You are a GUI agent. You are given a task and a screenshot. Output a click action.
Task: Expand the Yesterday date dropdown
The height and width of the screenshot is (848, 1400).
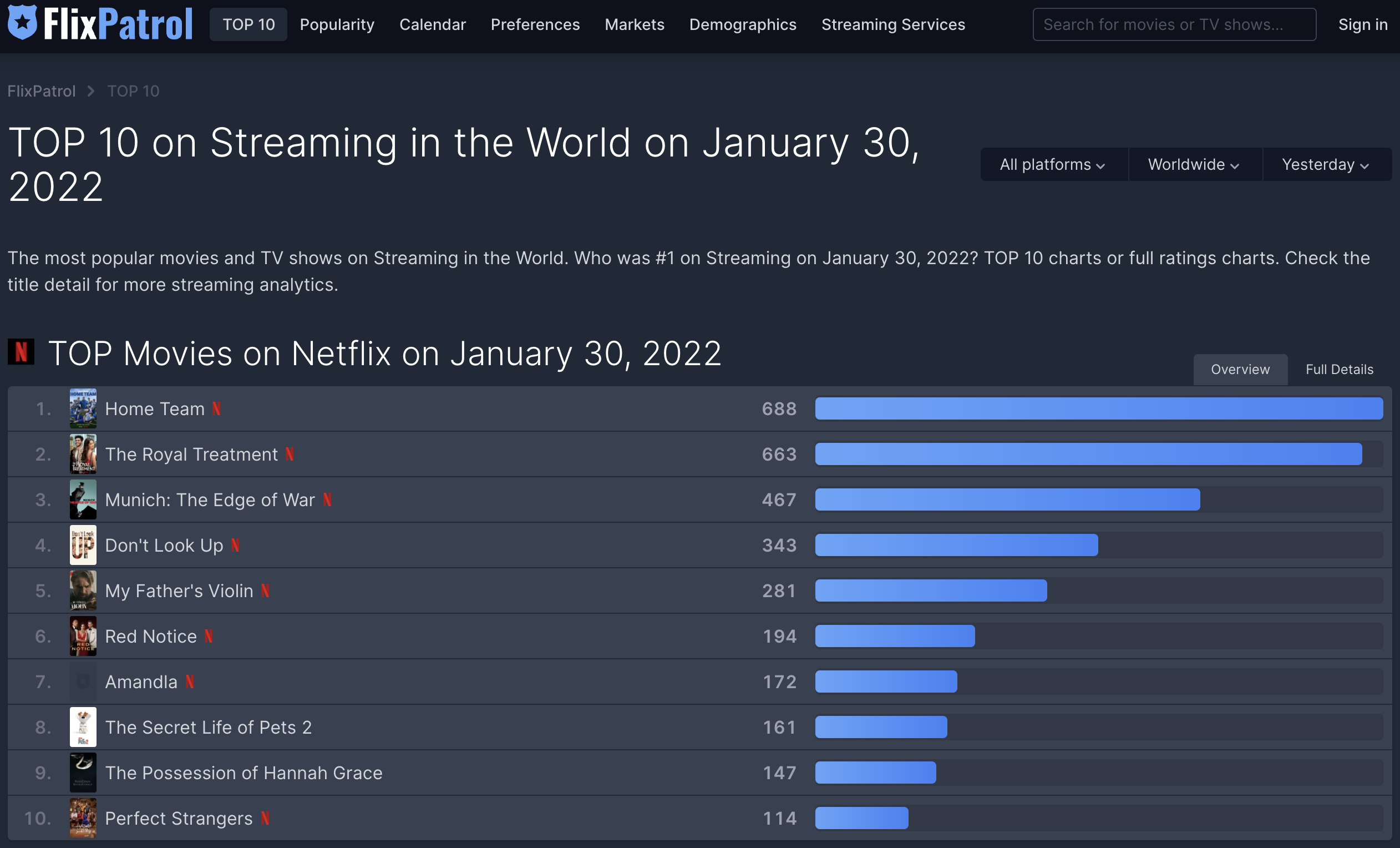pos(1326,165)
